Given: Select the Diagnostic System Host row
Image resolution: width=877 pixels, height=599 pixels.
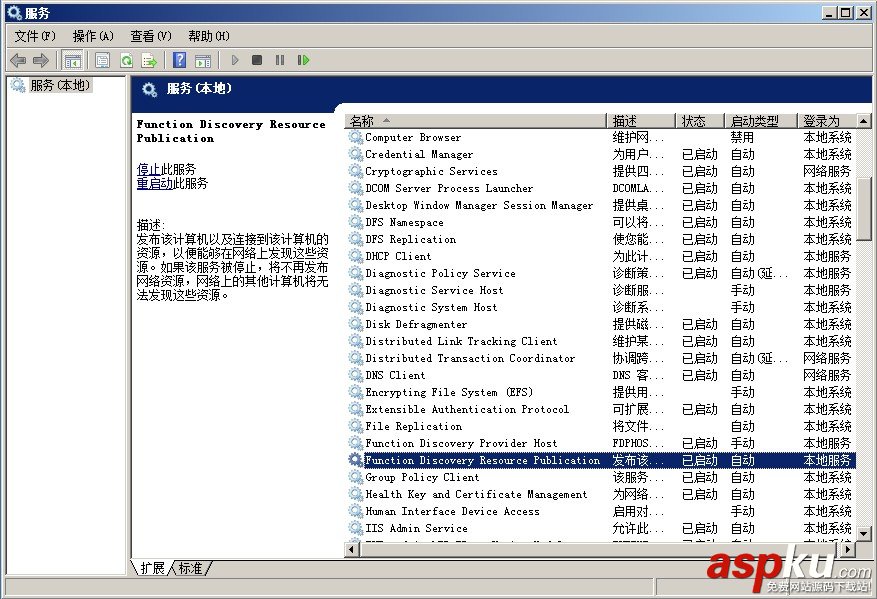Looking at the screenshot, I should click(600, 307).
